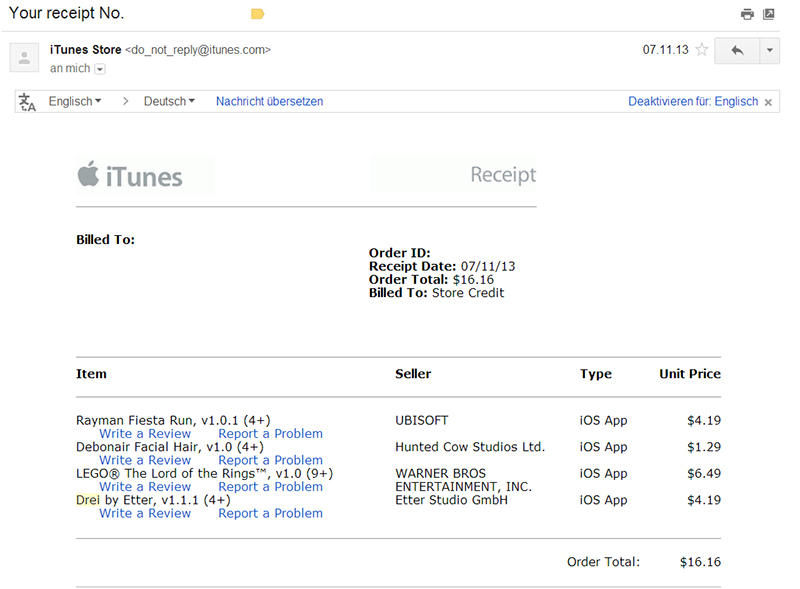Click the iTunes Store sender name
800x589 pixels.
(x=85, y=50)
